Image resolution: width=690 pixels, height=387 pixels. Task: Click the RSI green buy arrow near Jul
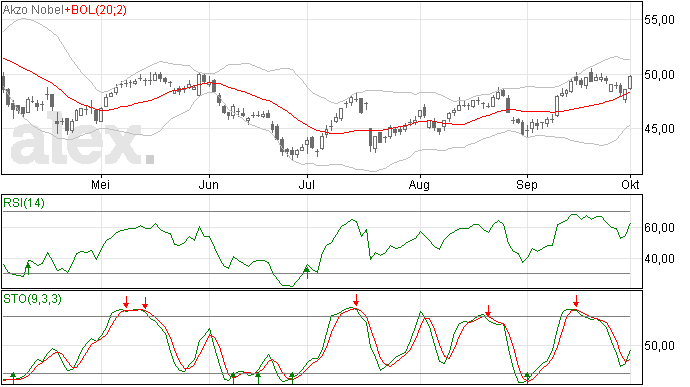coord(307,273)
